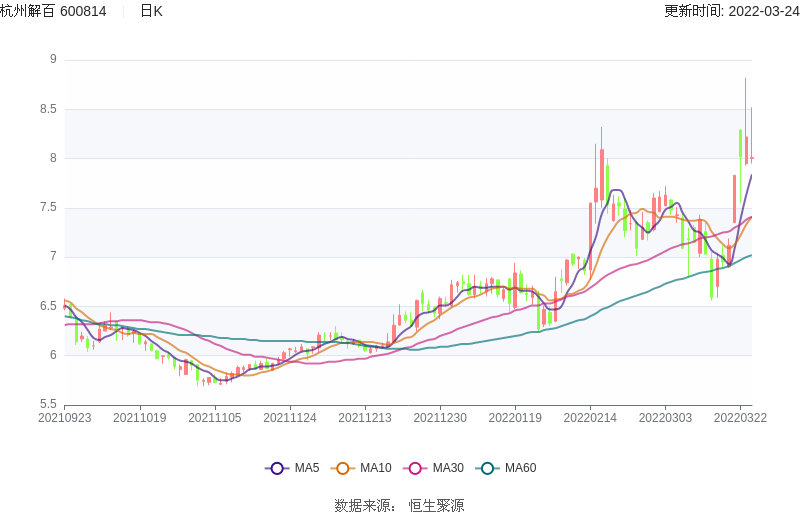800x517 pixels.
Task: Click the 20220214 date axis label
Action: coord(590,418)
